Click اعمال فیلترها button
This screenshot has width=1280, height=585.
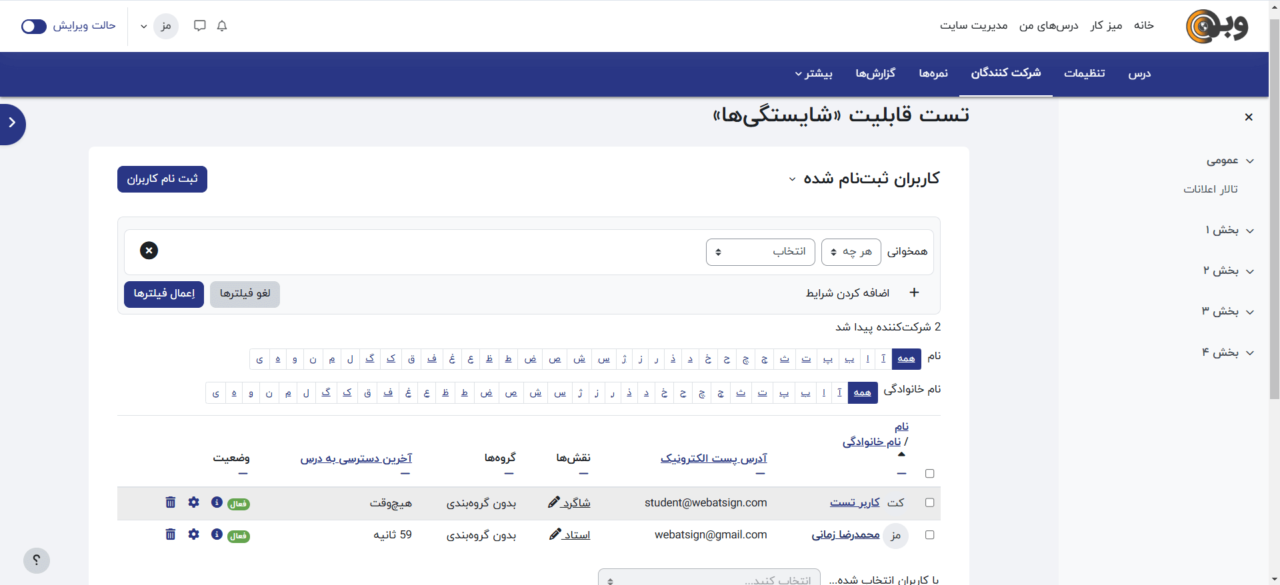point(164,294)
